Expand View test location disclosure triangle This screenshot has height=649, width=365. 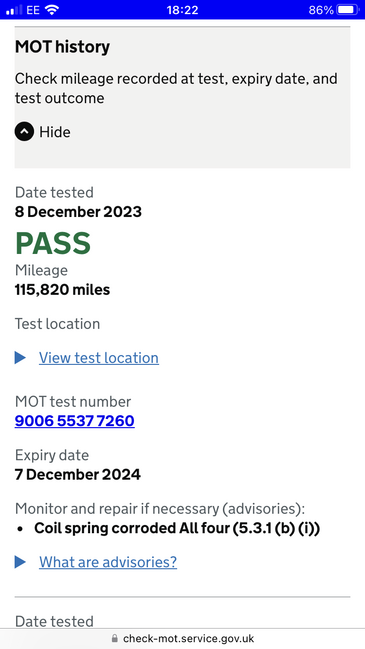20,358
